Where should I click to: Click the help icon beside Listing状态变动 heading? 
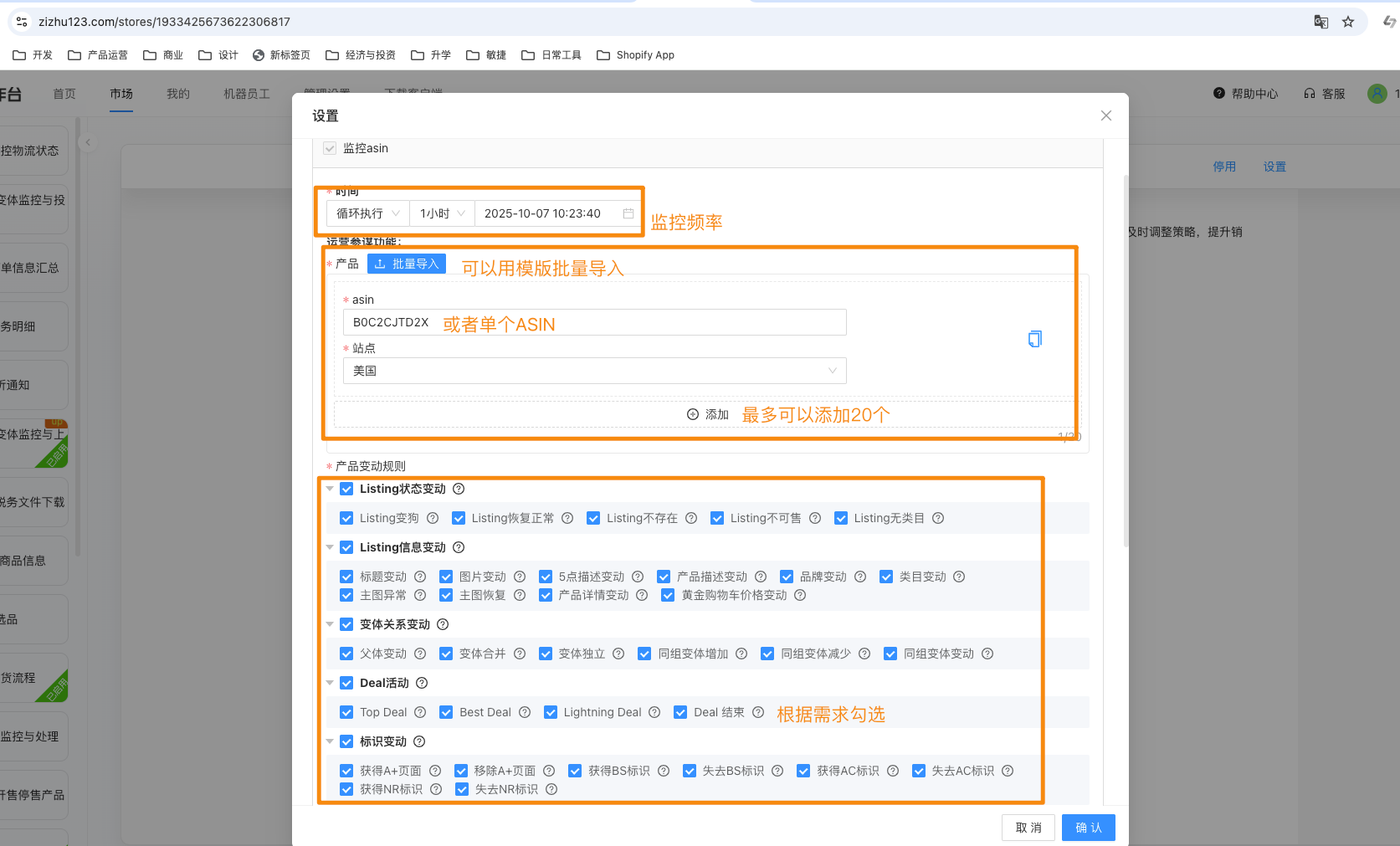(459, 489)
